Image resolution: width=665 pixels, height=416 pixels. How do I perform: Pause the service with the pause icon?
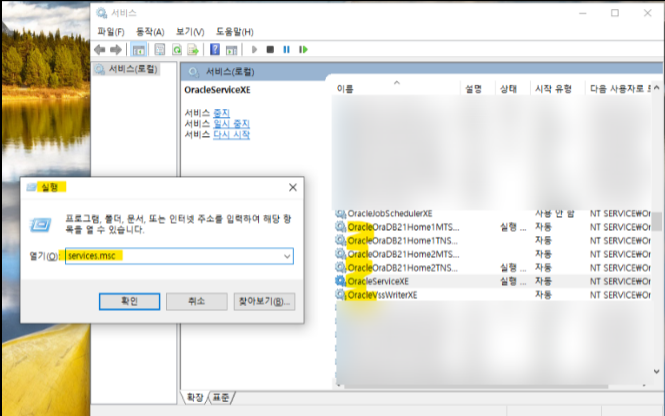pos(287,50)
